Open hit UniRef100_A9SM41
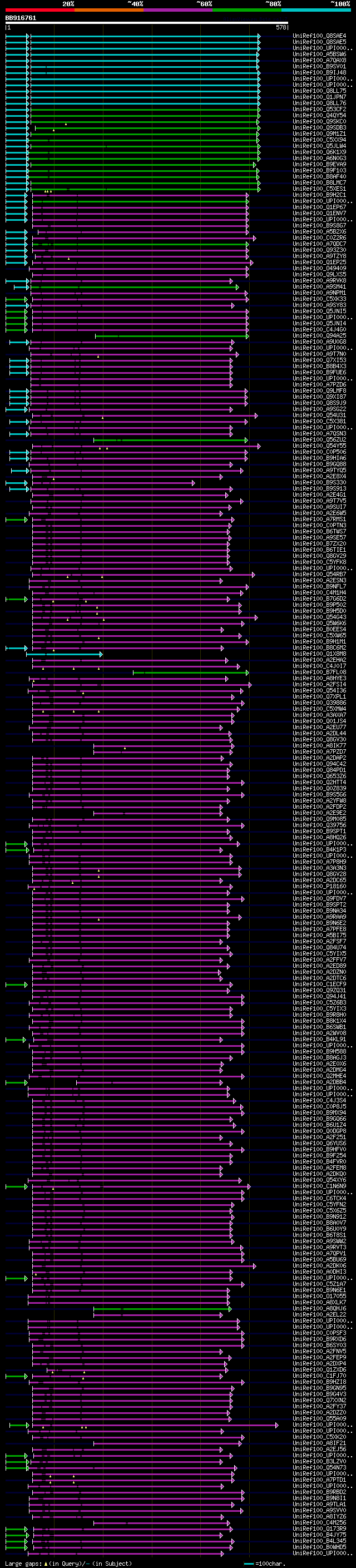 (x=319, y=286)
